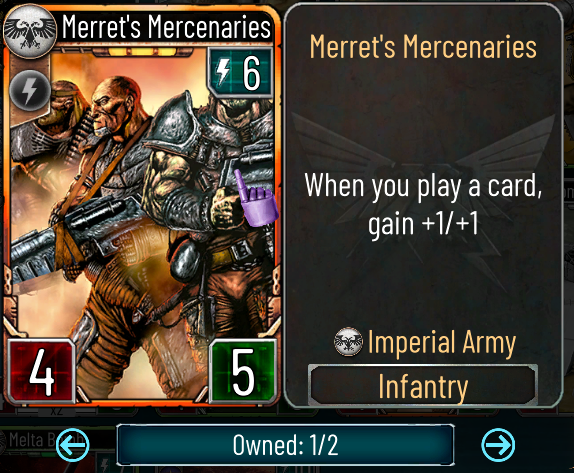Click the purple pointing hand cursor

coord(255,199)
